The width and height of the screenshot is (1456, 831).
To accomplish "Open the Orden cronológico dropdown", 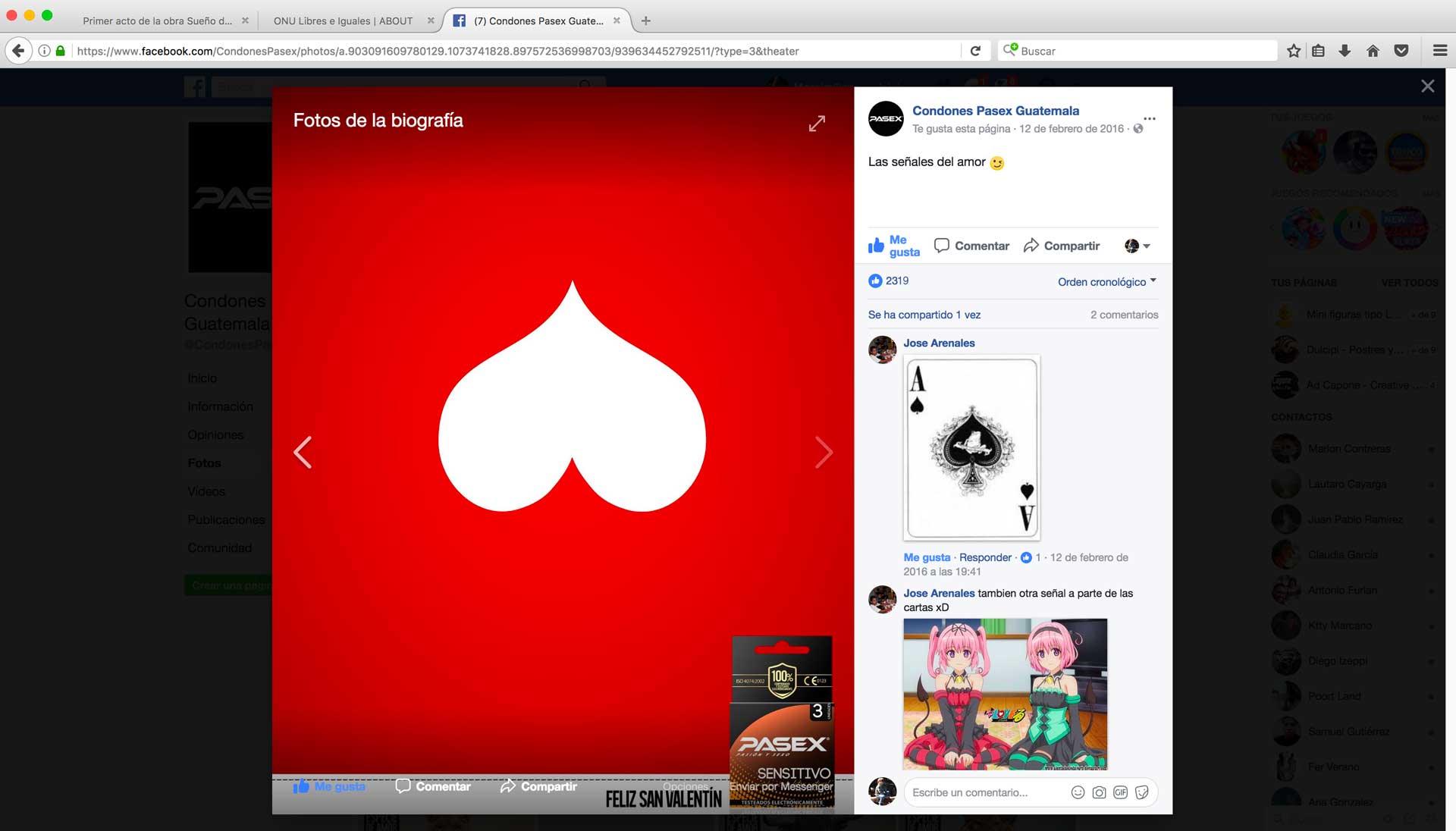I will (1106, 281).
